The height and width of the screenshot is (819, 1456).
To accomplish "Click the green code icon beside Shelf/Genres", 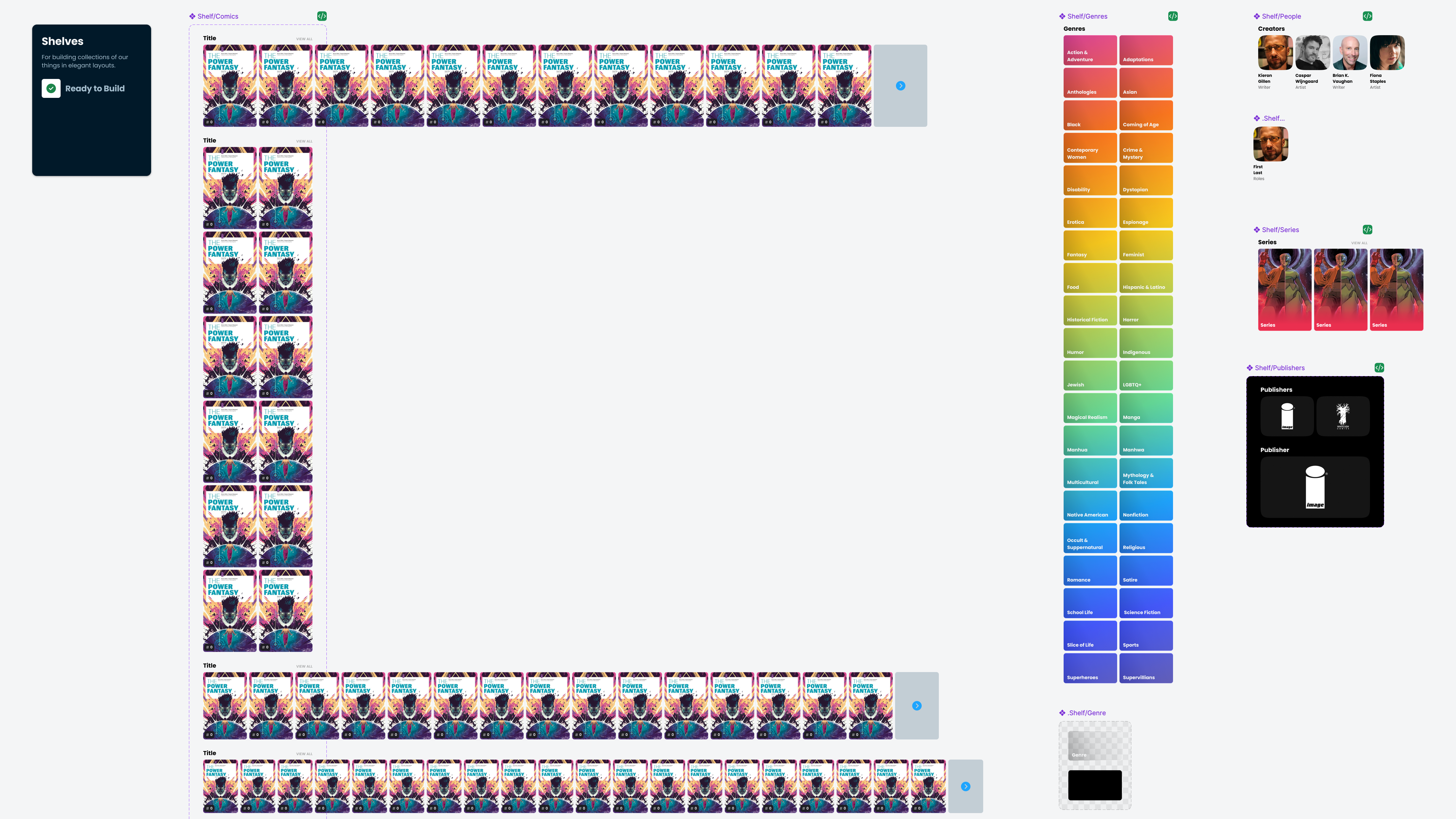I will [x=1173, y=16].
